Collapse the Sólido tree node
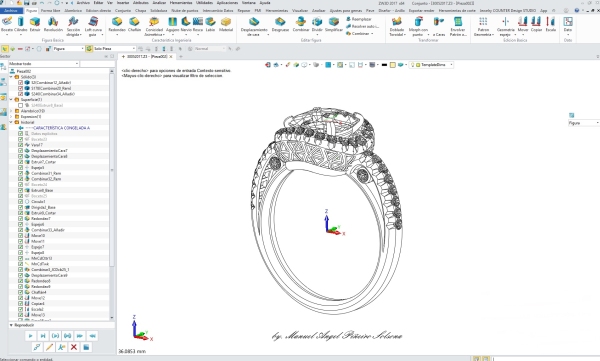This screenshot has height=361, width=600. [11, 77]
